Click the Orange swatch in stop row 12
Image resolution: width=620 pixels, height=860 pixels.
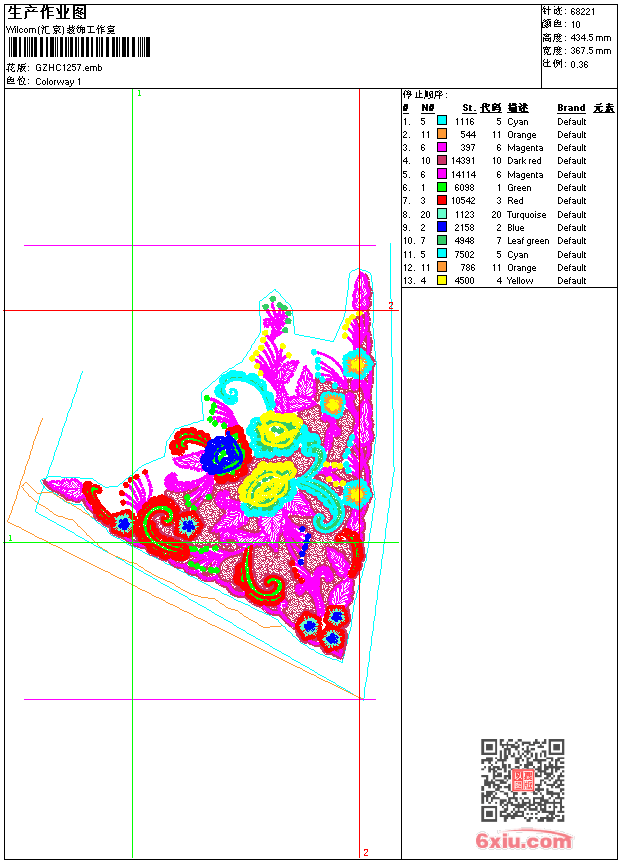pyautogui.click(x=442, y=267)
